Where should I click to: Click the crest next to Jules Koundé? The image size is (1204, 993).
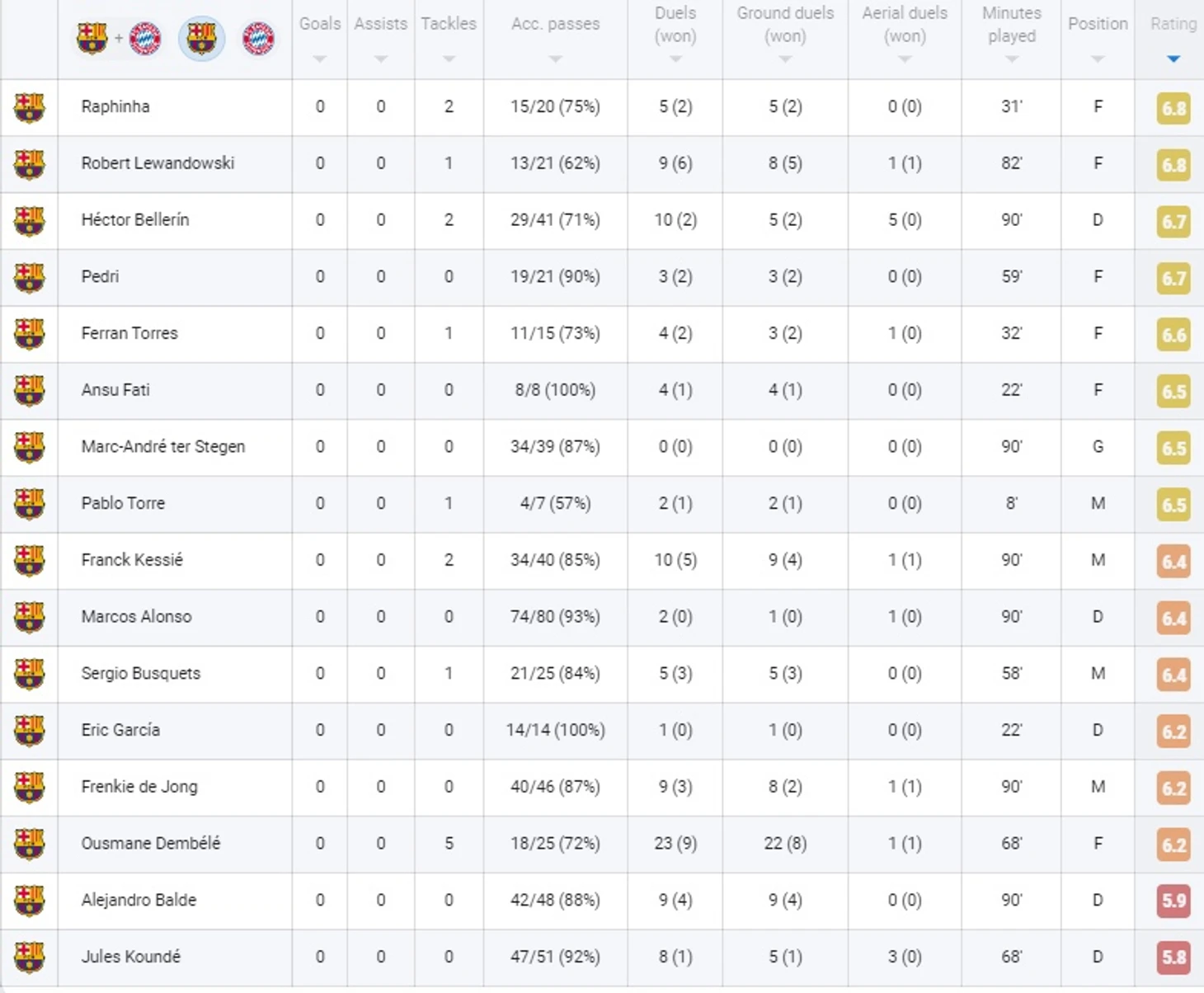pos(30,957)
